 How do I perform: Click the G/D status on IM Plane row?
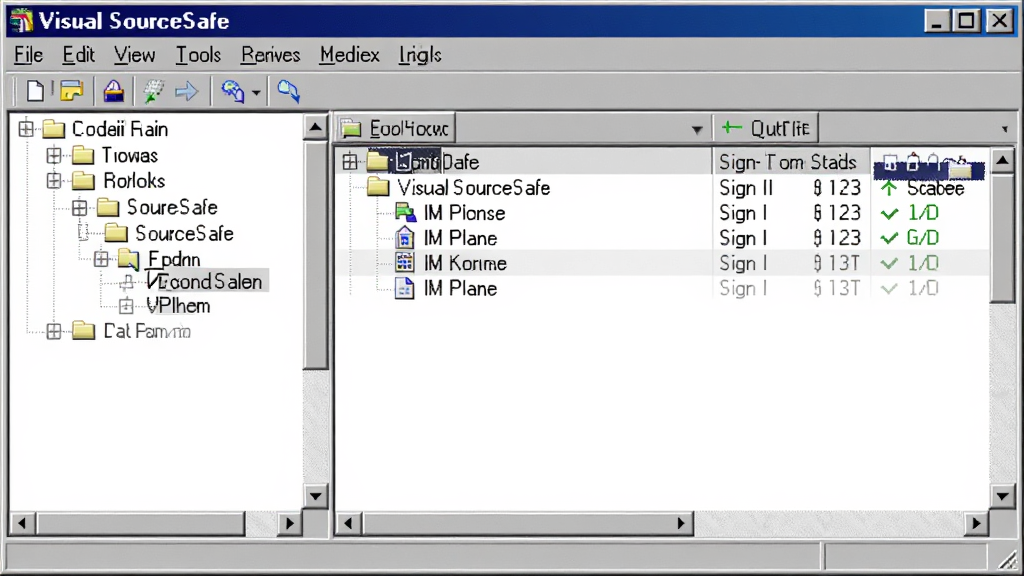point(922,238)
